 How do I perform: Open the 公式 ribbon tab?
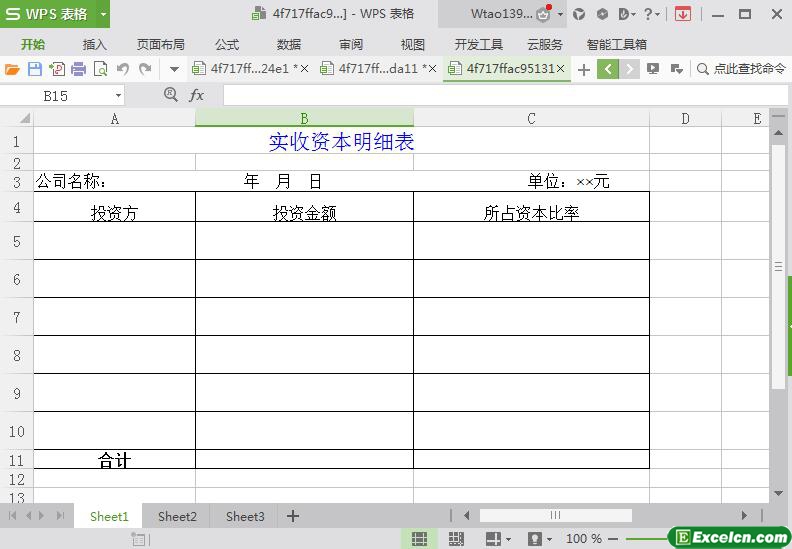[x=227, y=44]
